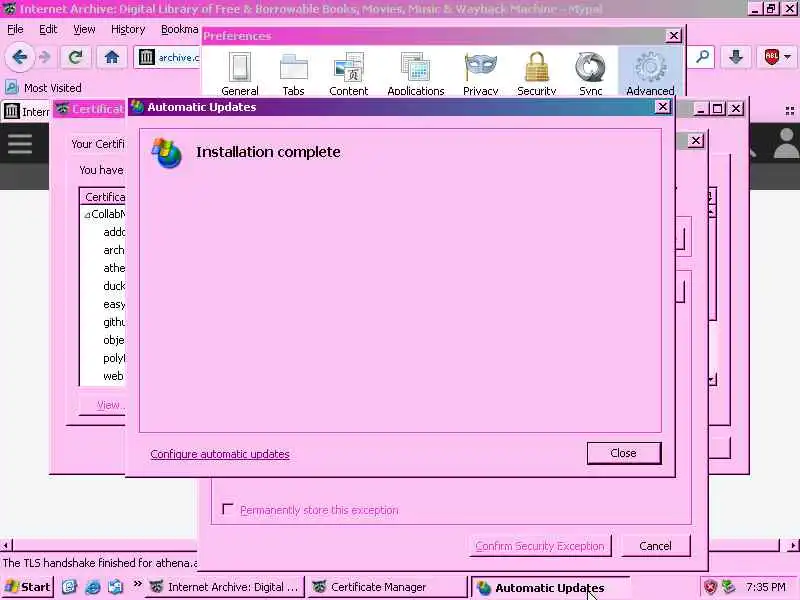Click the archive.org site identity icon
Image resolution: width=800 pixels, height=600 pixels.
point(146,57)
